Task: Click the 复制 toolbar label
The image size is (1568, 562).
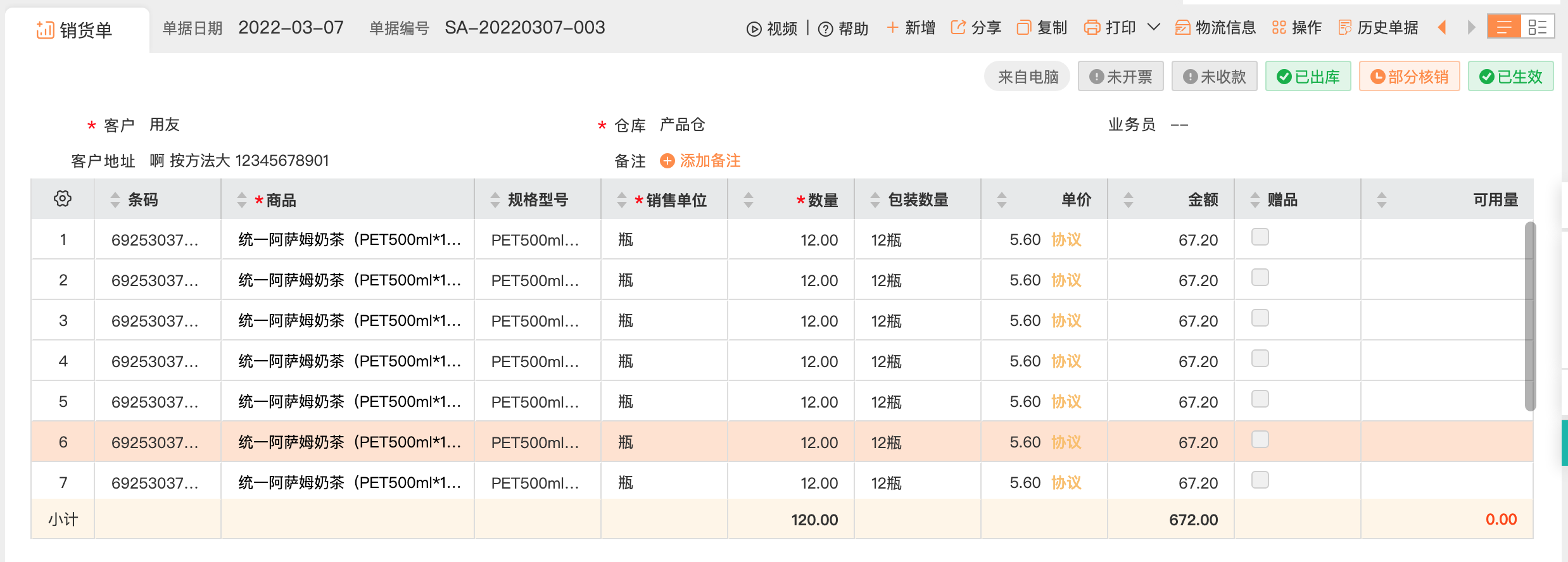Action: point(1052,28)
